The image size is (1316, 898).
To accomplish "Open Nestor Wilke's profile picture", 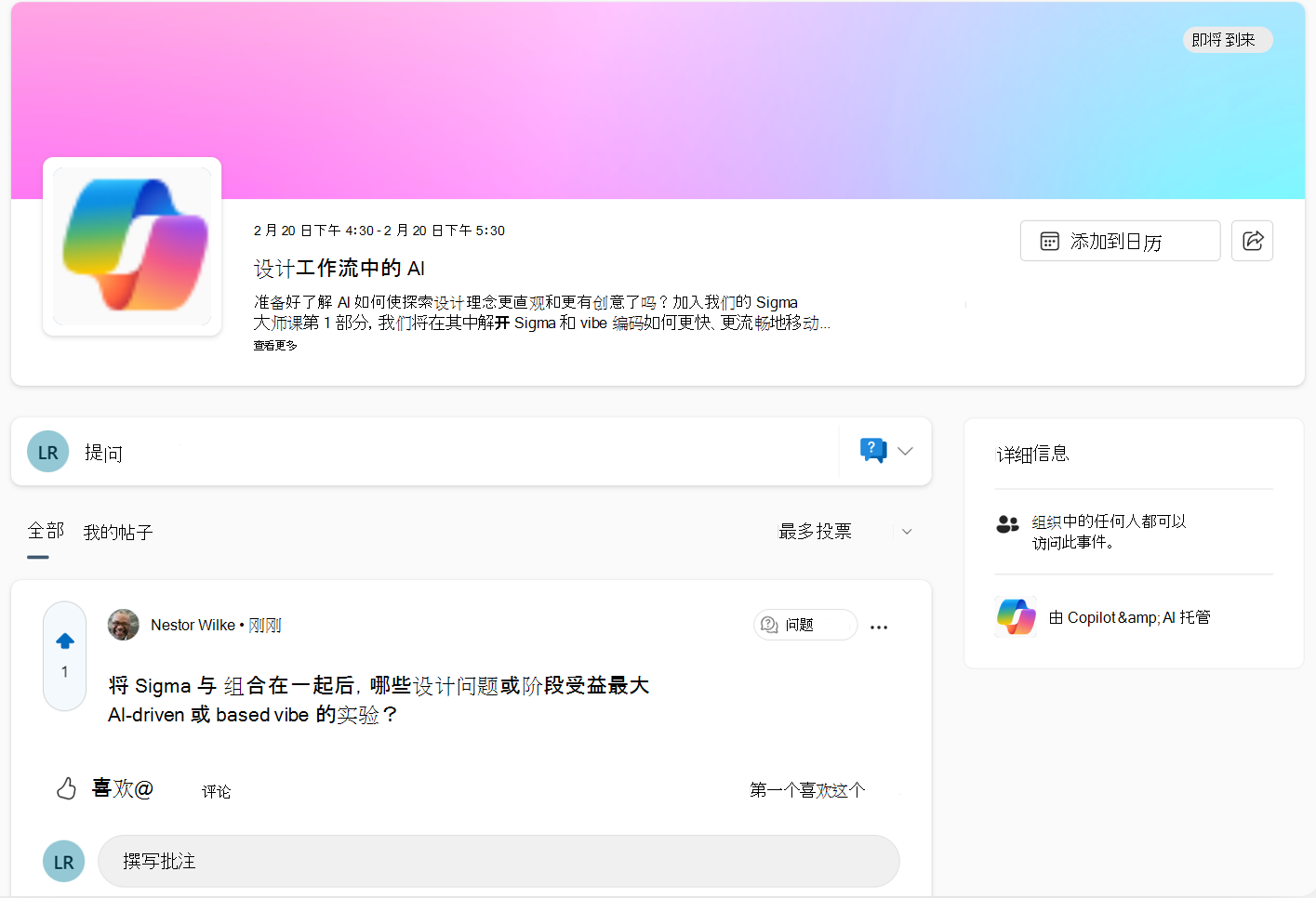I will tap(124, 625).
